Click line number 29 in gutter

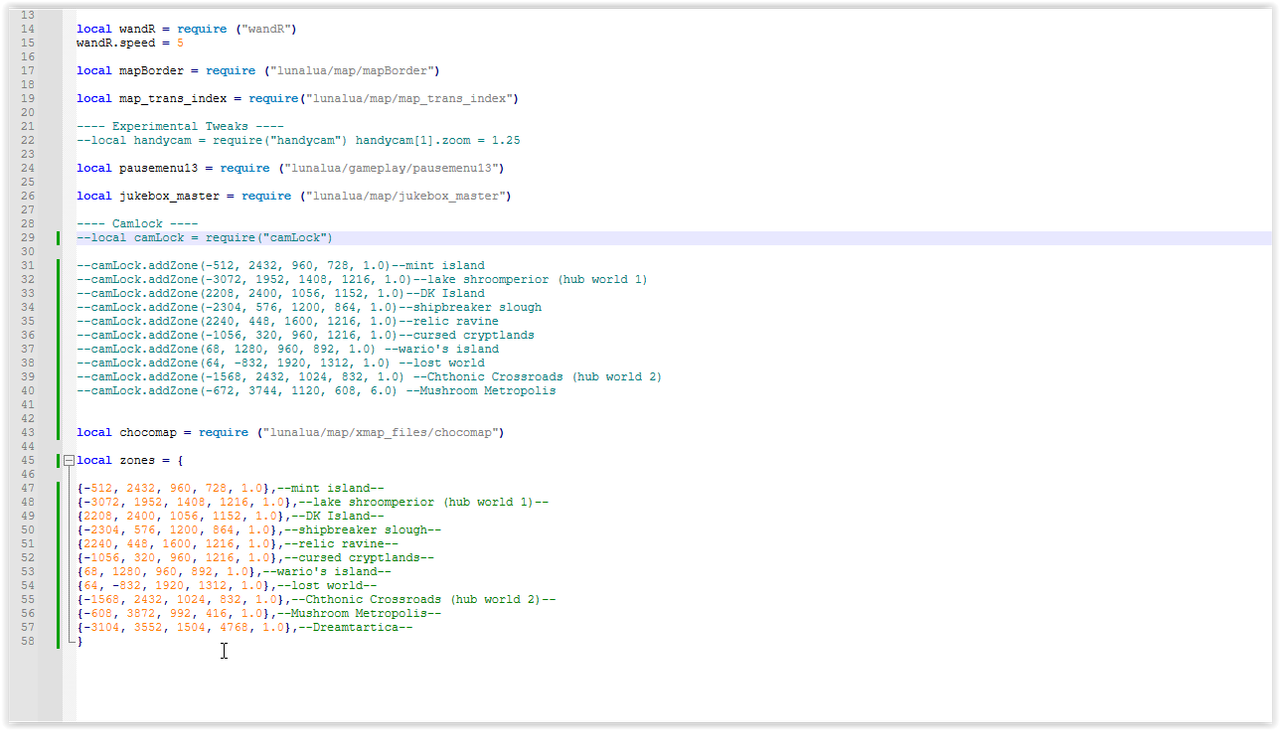[x=27, y=238]
